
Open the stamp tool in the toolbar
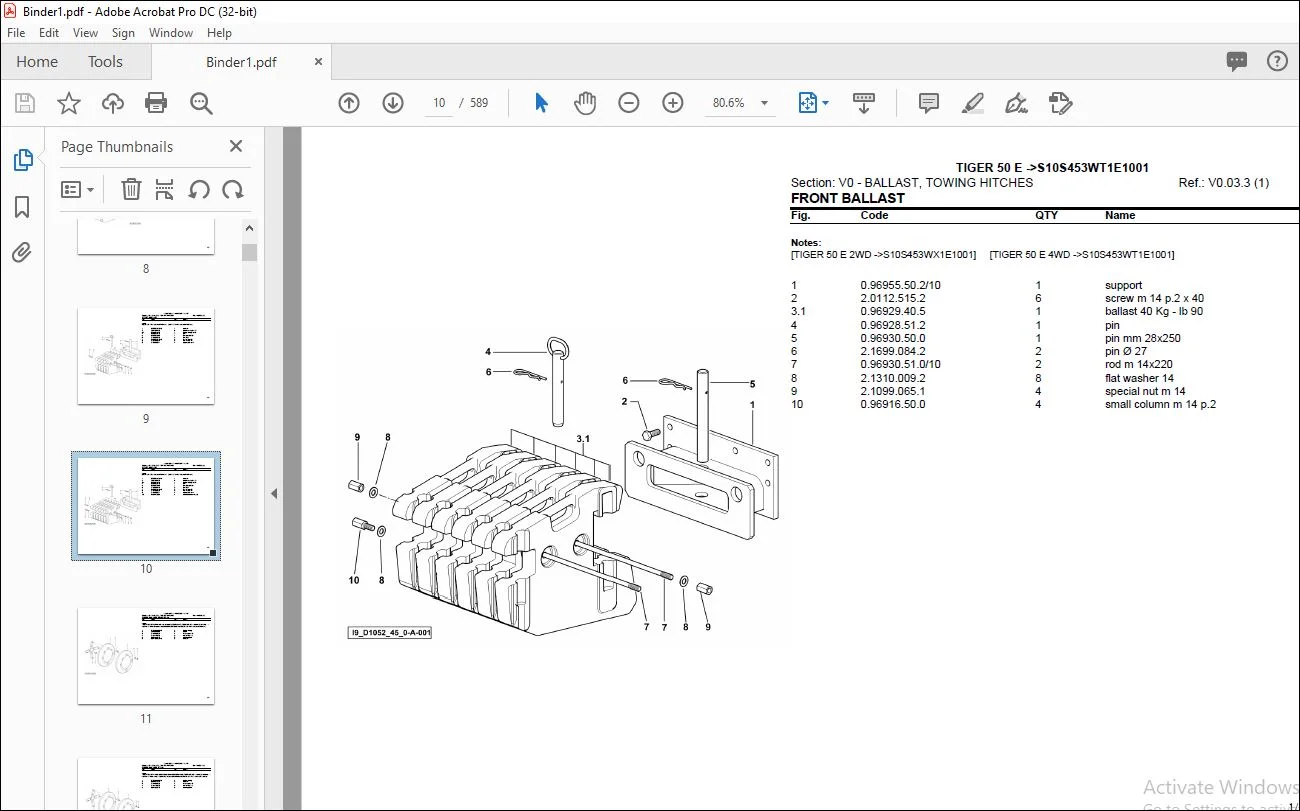tap(1060, 103)
